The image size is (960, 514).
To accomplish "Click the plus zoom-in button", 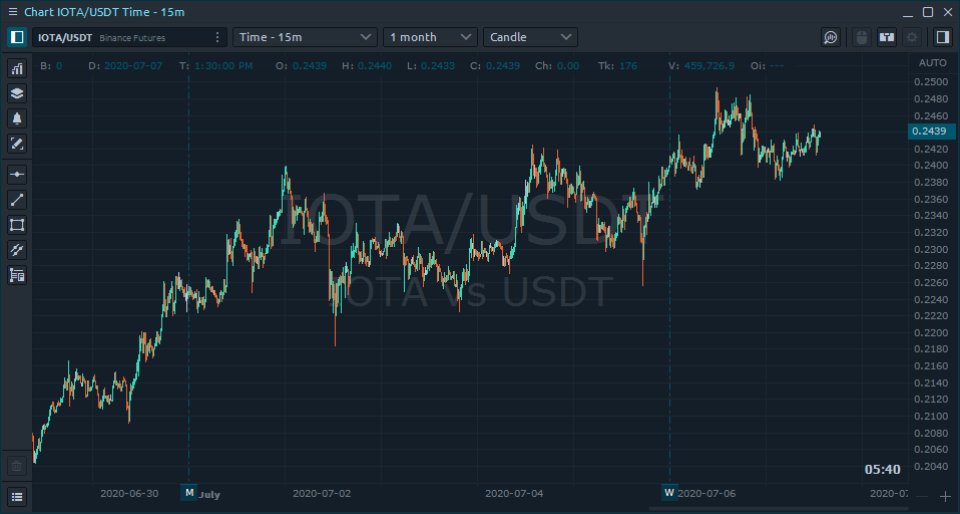I will [945, 496].
